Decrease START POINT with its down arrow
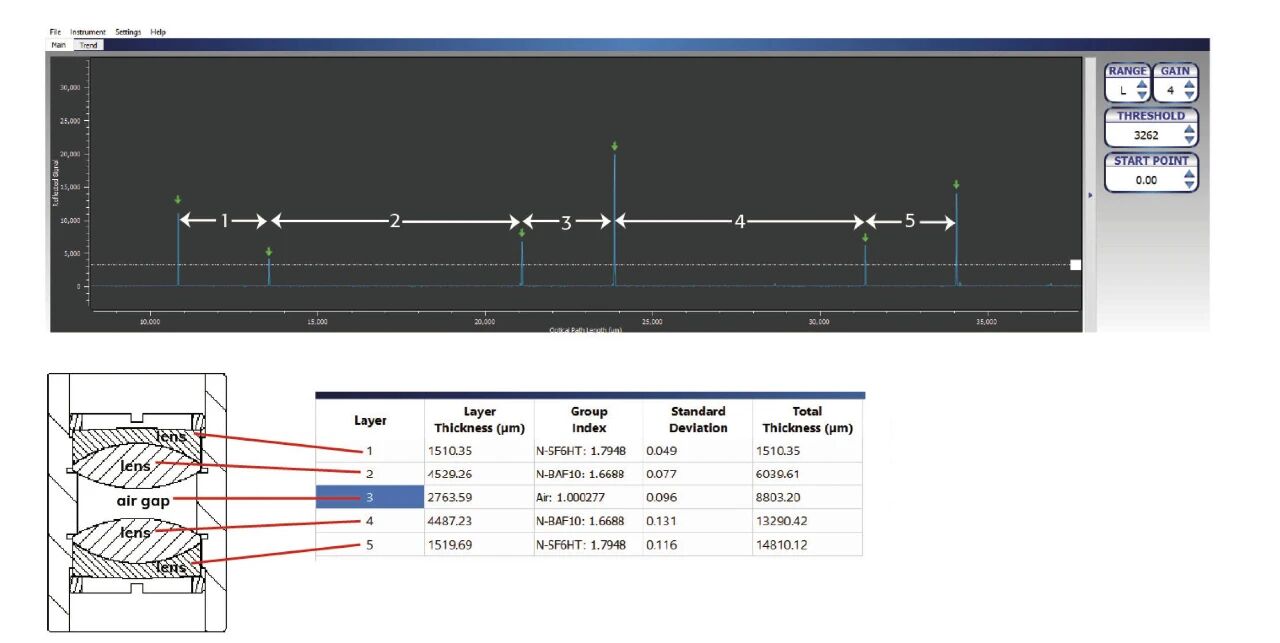 [1188, 185]
